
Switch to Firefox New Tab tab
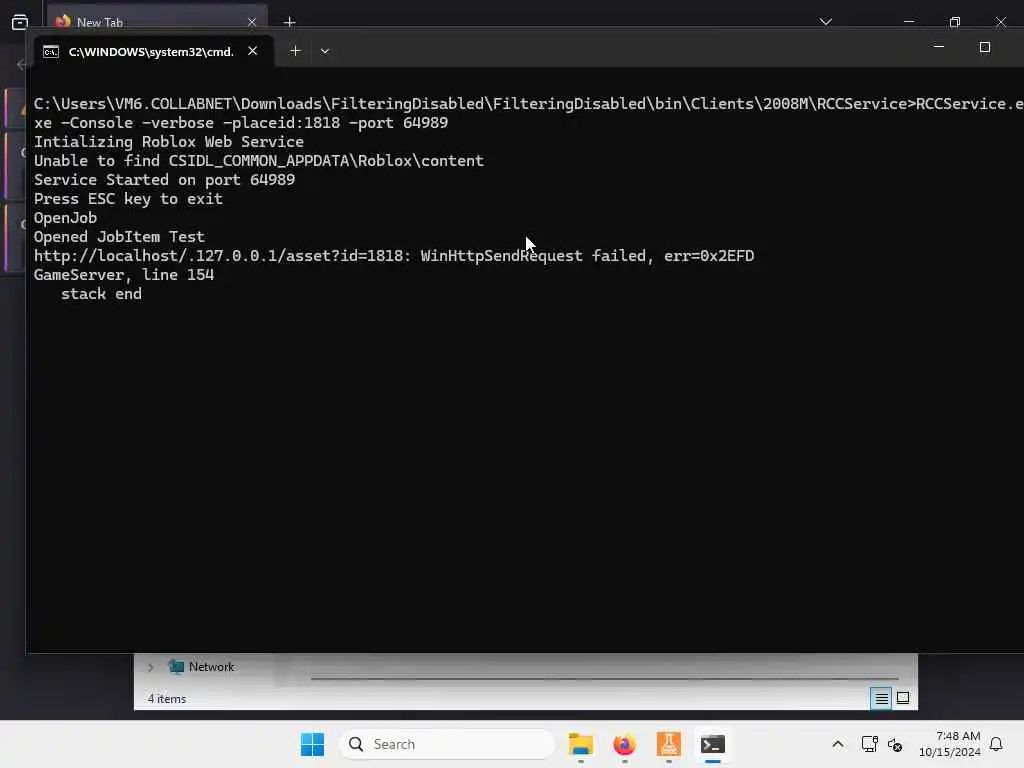pyautogui.click(x=157, y=22)
